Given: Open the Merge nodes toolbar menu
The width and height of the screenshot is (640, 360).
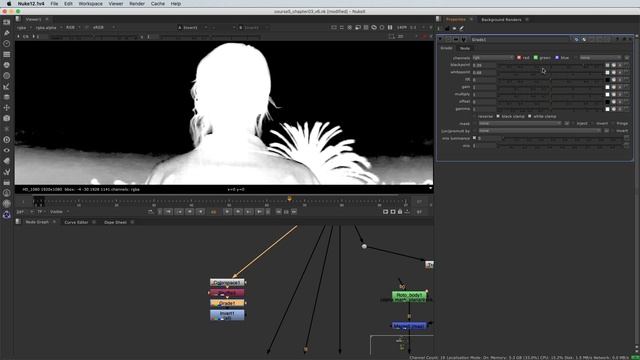Looking at the screenshot, I should [x=7, y=97].
